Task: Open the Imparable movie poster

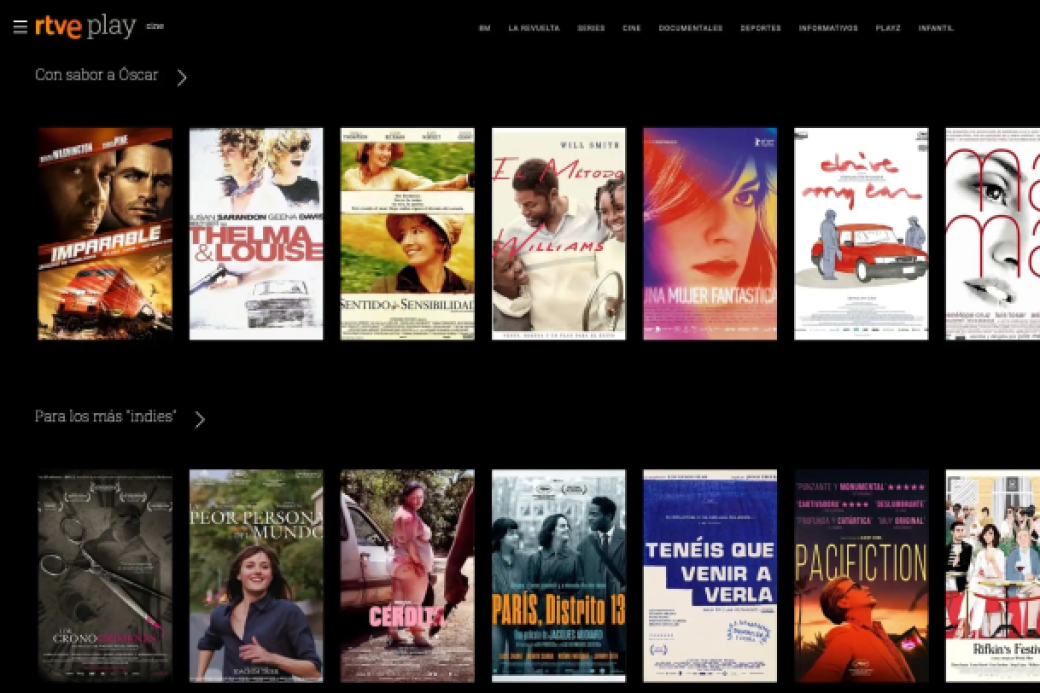Action: (x=105, y=234)
